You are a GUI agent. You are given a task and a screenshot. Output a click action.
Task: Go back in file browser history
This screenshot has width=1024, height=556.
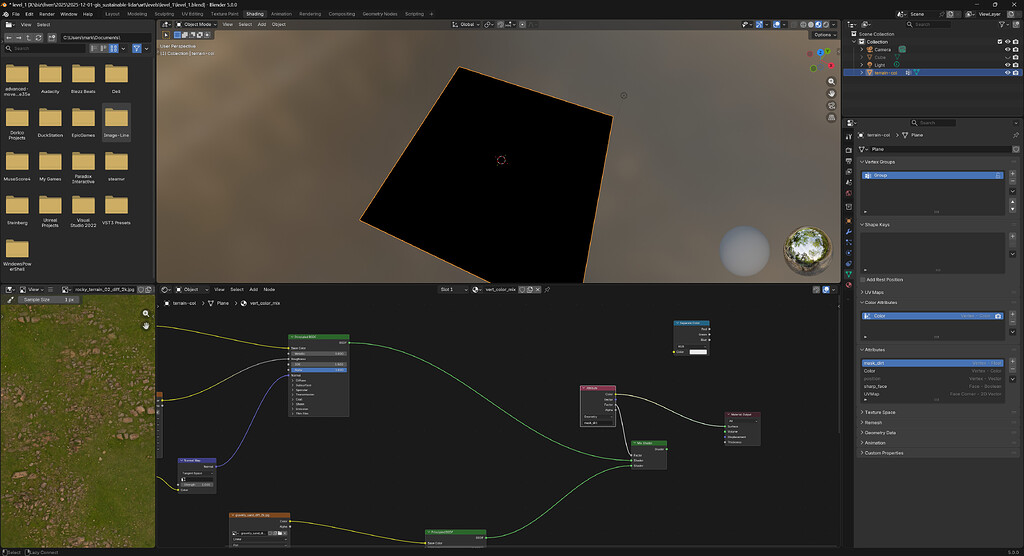coord(8,38)
